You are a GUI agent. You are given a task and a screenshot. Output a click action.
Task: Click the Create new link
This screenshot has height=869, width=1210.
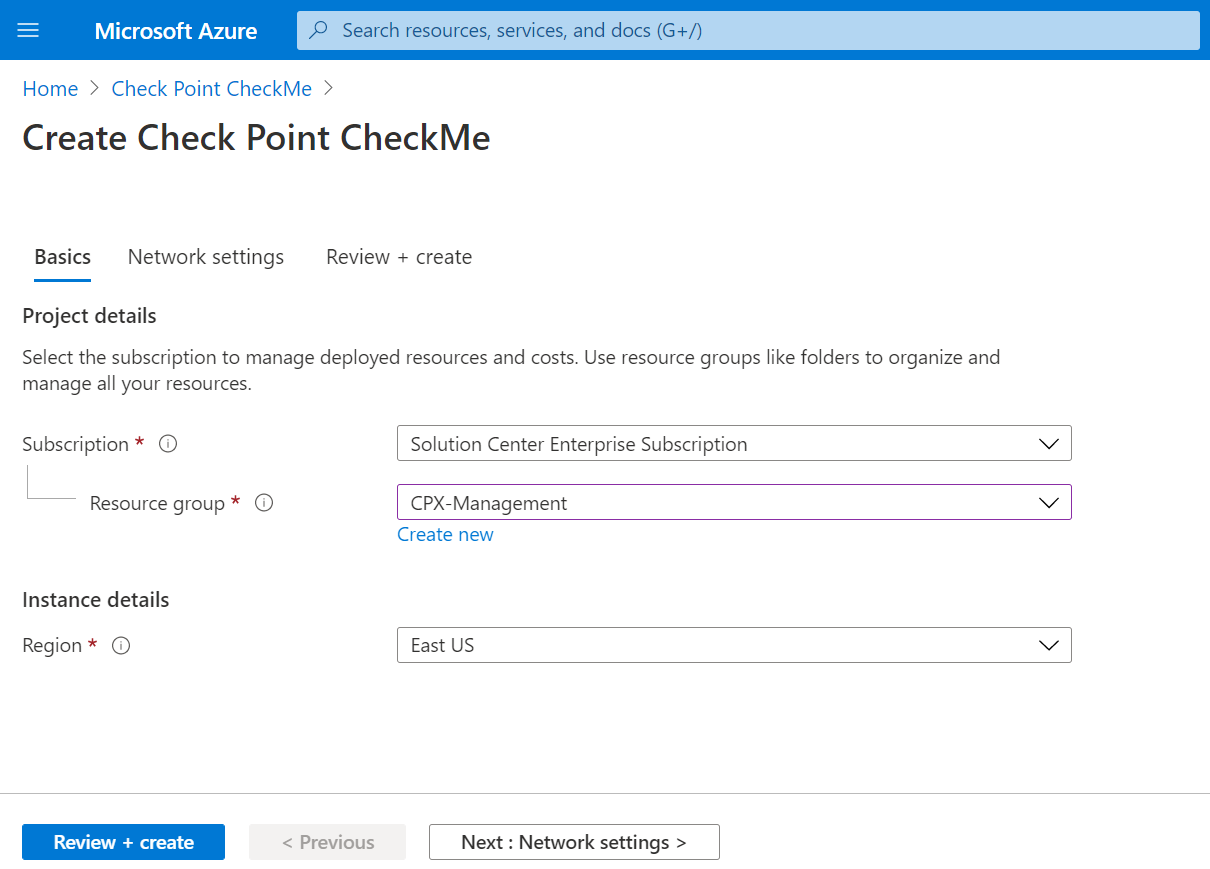[445, 534]
